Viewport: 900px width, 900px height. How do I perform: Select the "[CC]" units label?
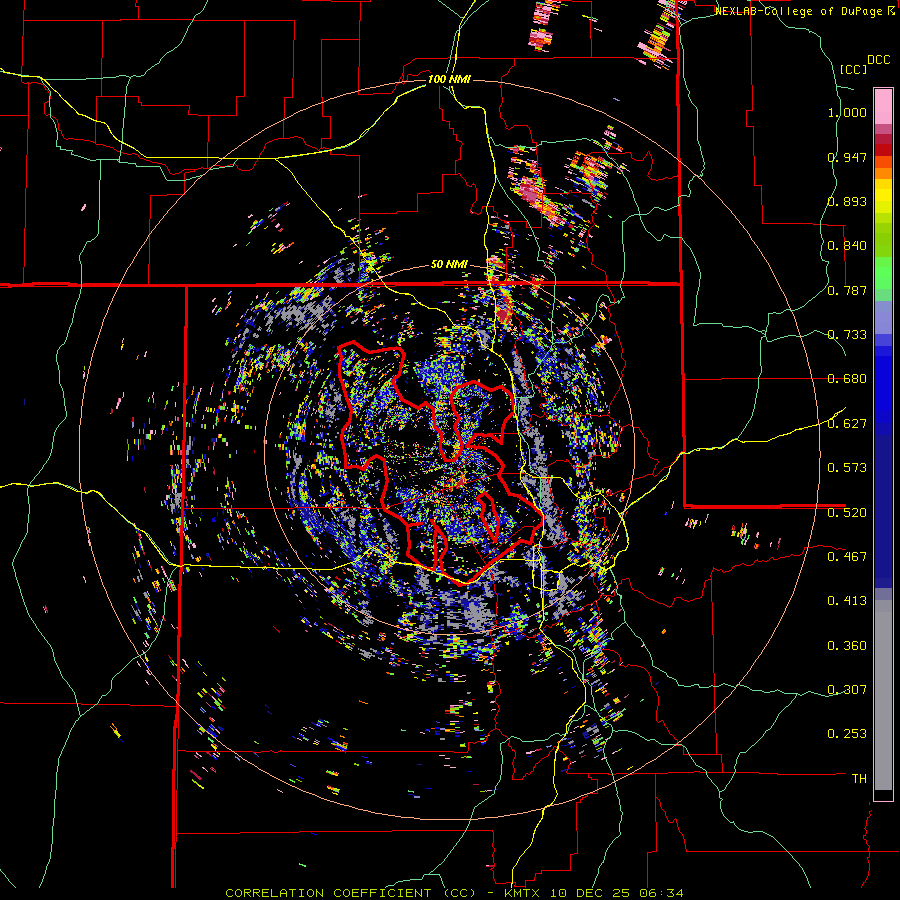coord(854,69)
